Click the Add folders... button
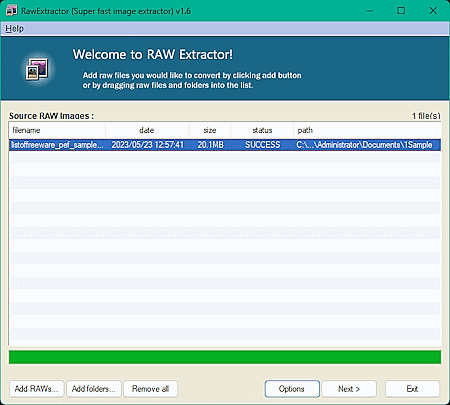This screenshot has width=450, height=405. [x=93, y=389]
